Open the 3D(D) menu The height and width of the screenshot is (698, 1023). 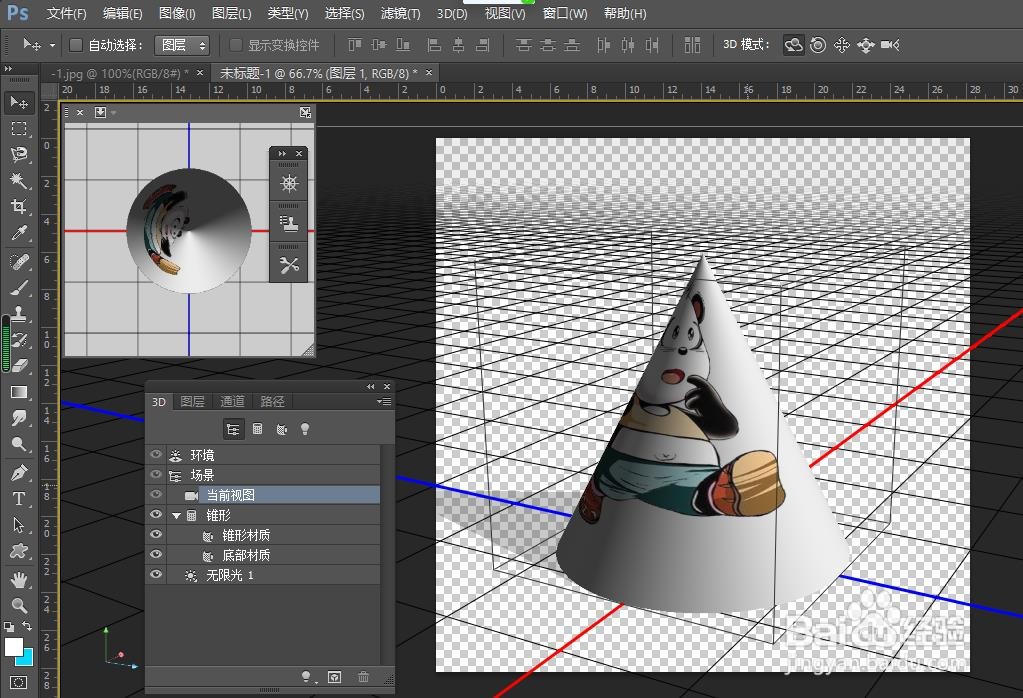click(452, 13)
